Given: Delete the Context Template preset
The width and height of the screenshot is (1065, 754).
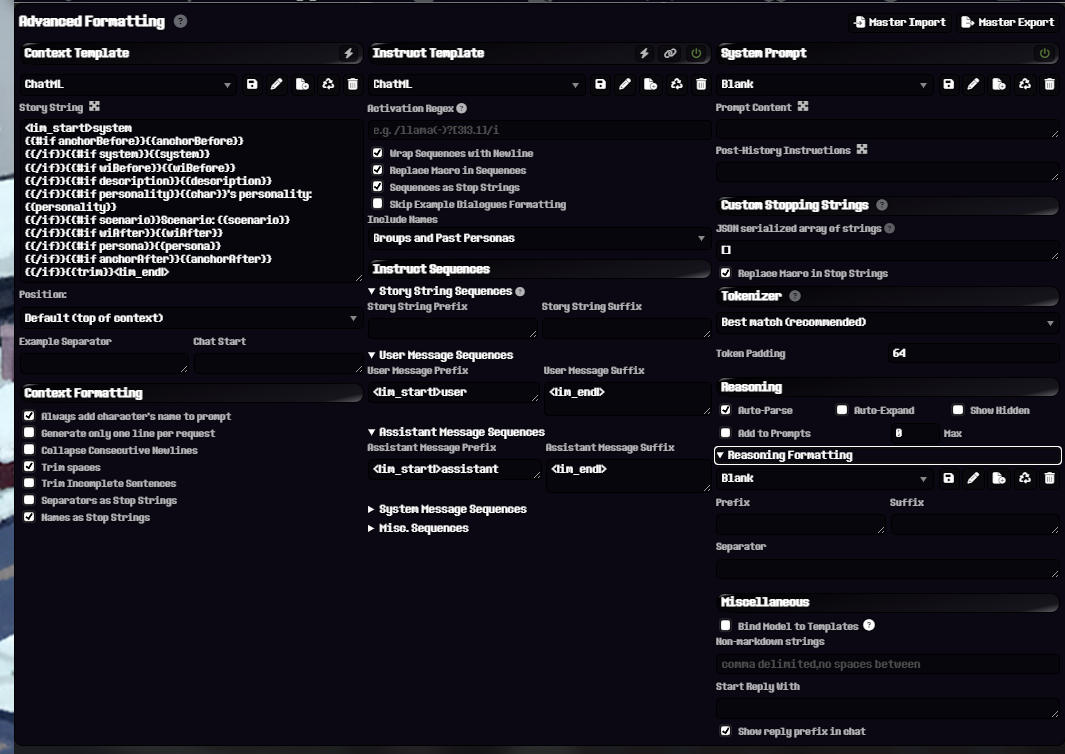Looking at the screenshot, I should point(353,84).
